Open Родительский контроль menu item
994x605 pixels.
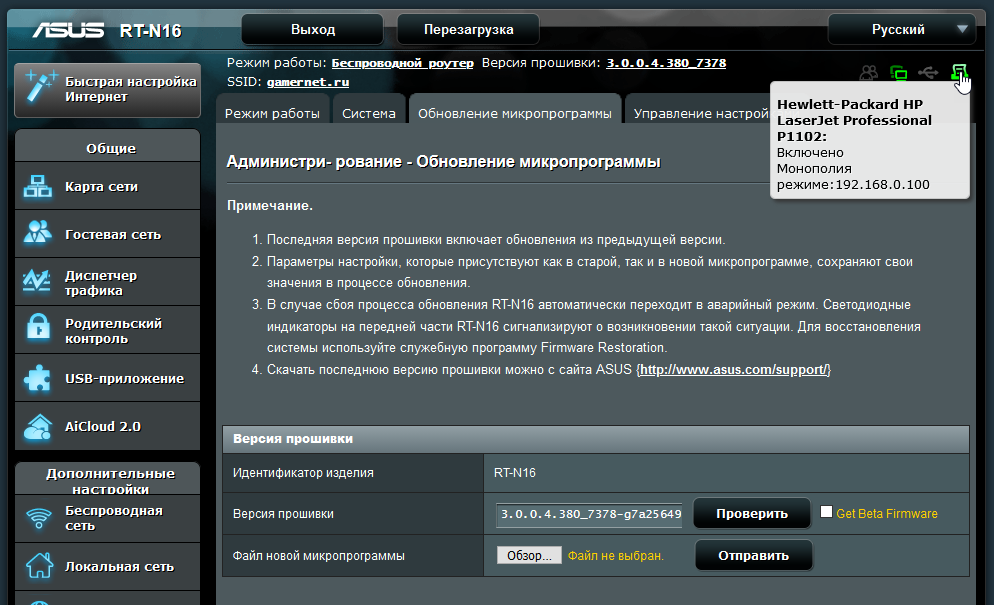(107, 330)
